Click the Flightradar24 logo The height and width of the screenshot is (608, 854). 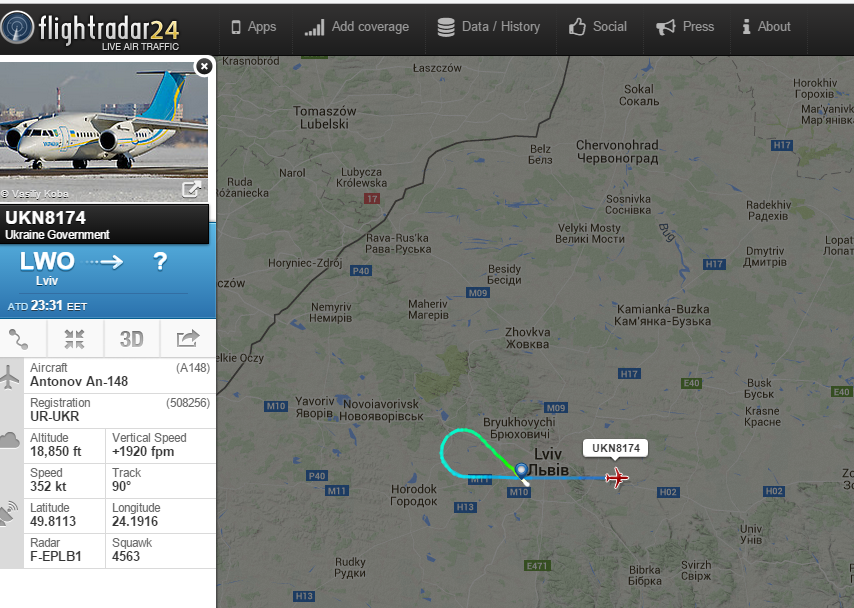pos(90,29)
